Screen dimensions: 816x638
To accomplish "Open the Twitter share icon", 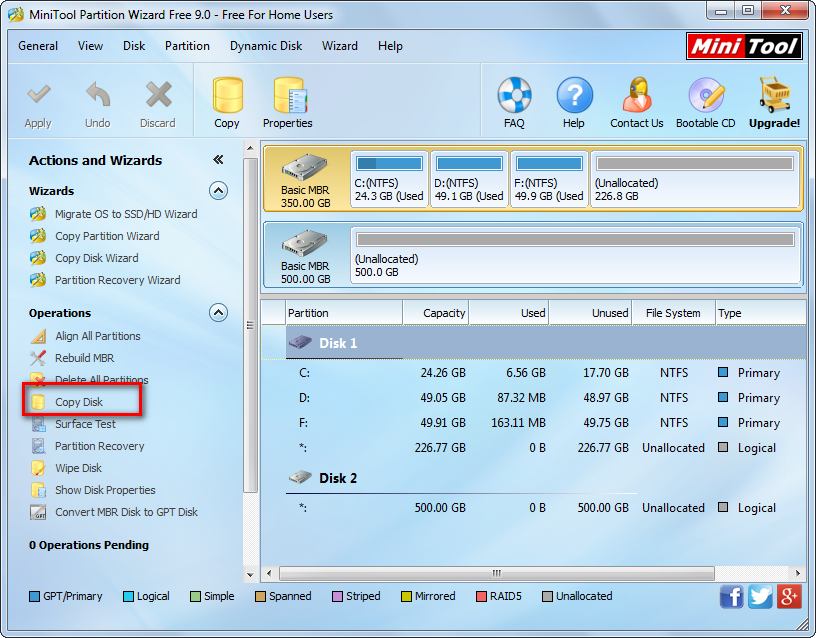I will coord(760,596).
